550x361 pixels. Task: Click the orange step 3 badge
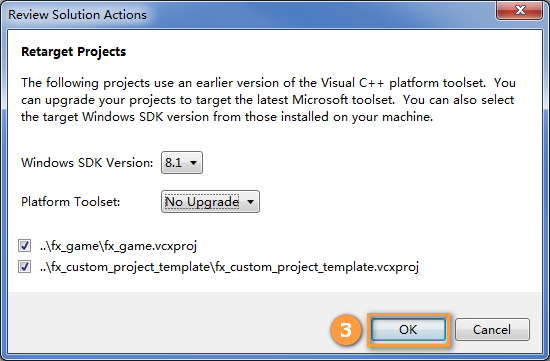(x=346, y=330)
